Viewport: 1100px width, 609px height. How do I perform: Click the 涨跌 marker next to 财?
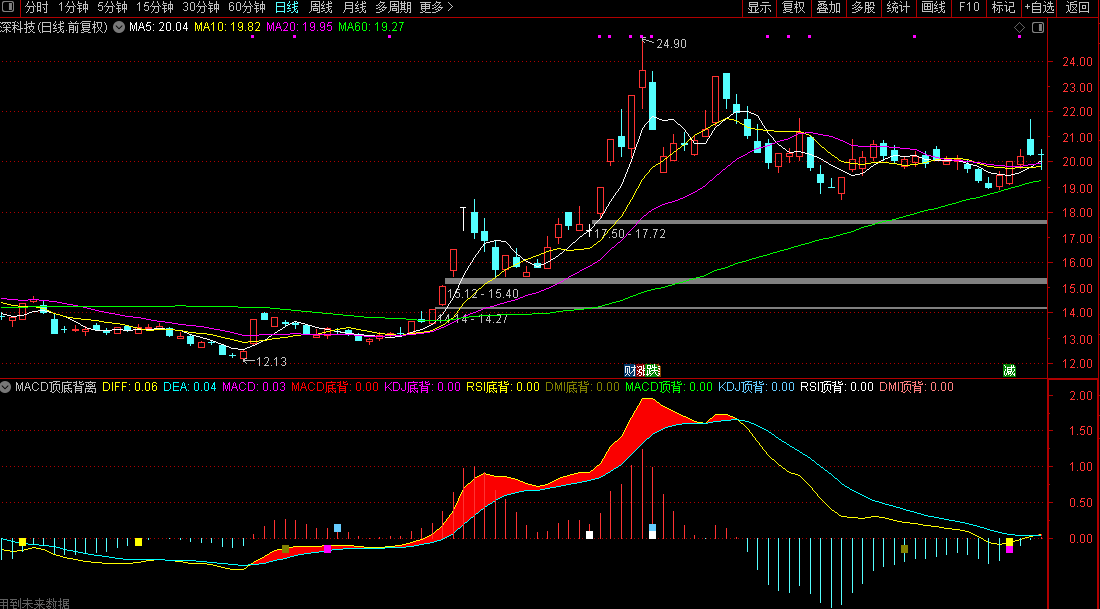[x=649, y=370]
